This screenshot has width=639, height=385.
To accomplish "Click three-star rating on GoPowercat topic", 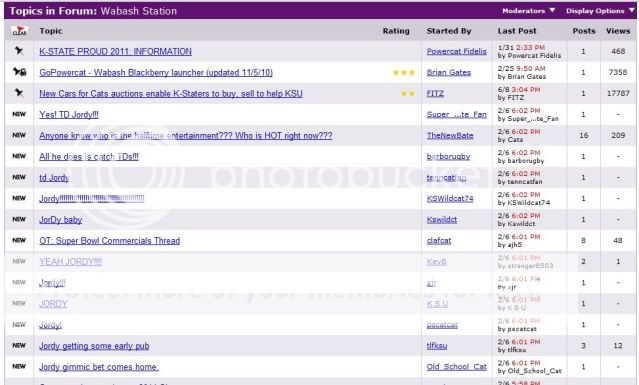I will point(403,73).
